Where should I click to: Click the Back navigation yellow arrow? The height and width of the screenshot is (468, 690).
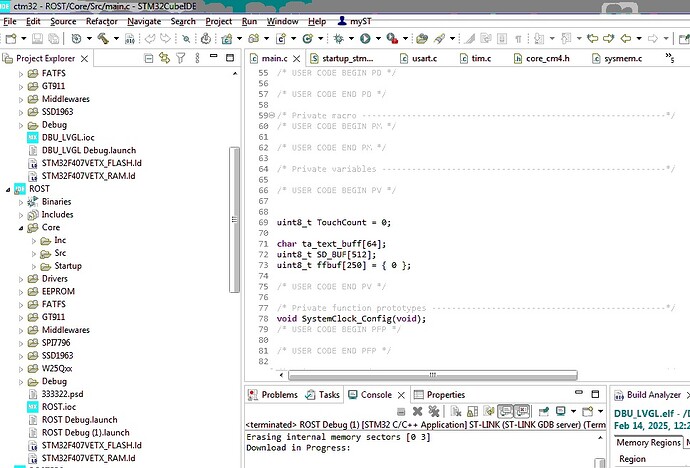click(625, 39)
